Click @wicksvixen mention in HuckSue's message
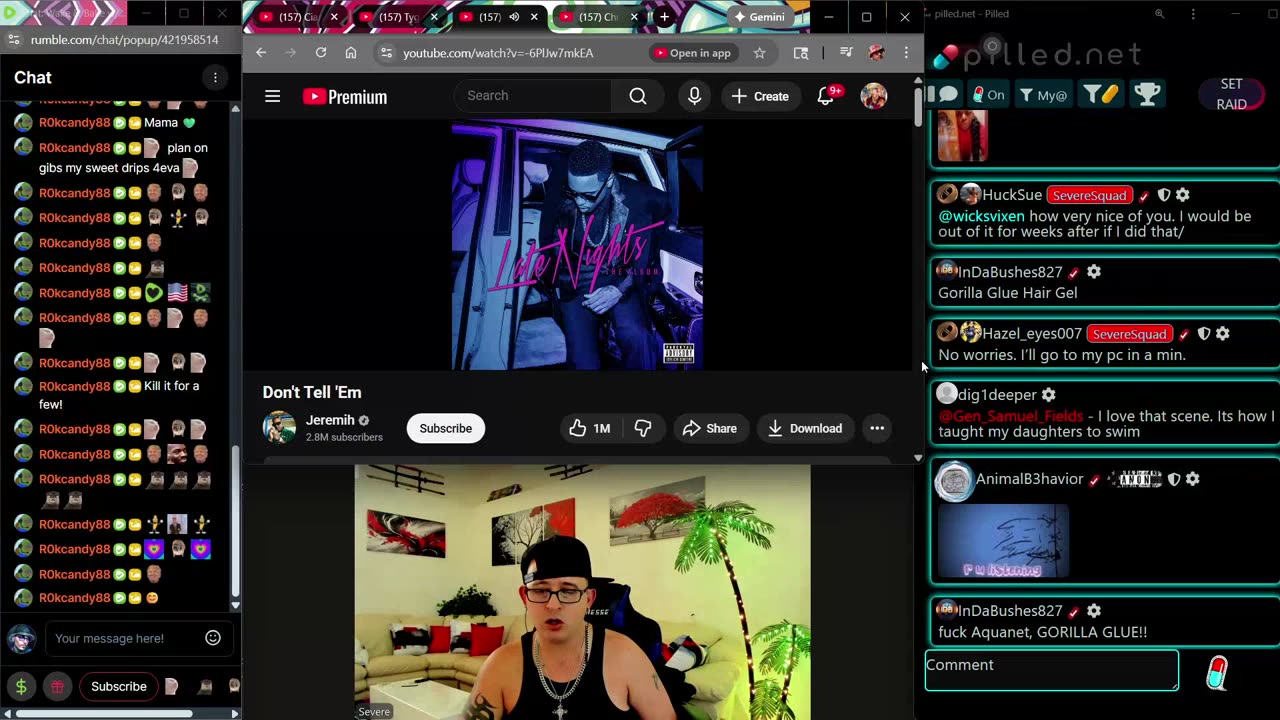 click(981, 216)
